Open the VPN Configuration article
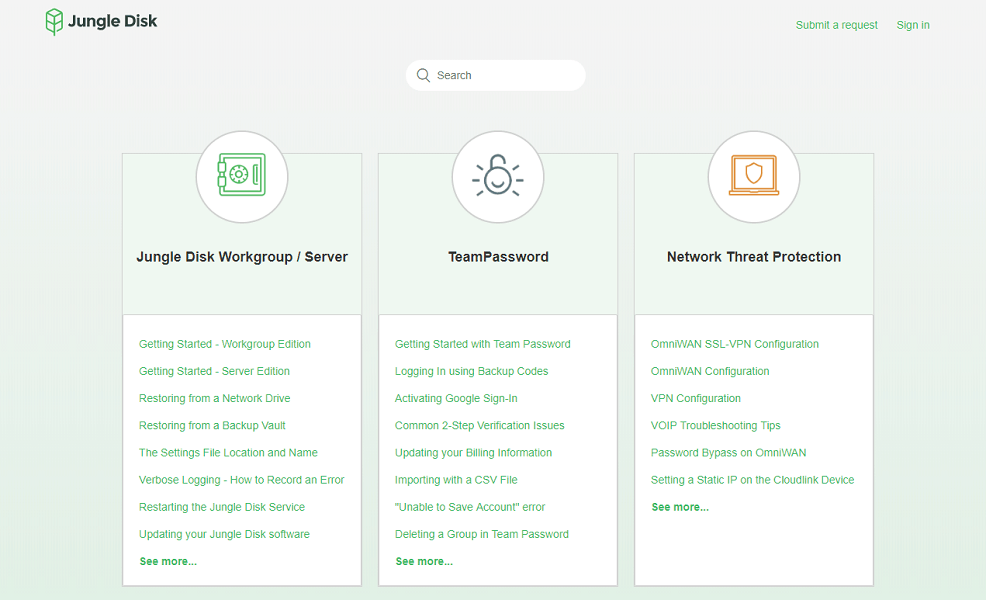The height and width of the screenshot is (600, 986). pyautogui.click(x=695, y=398)
